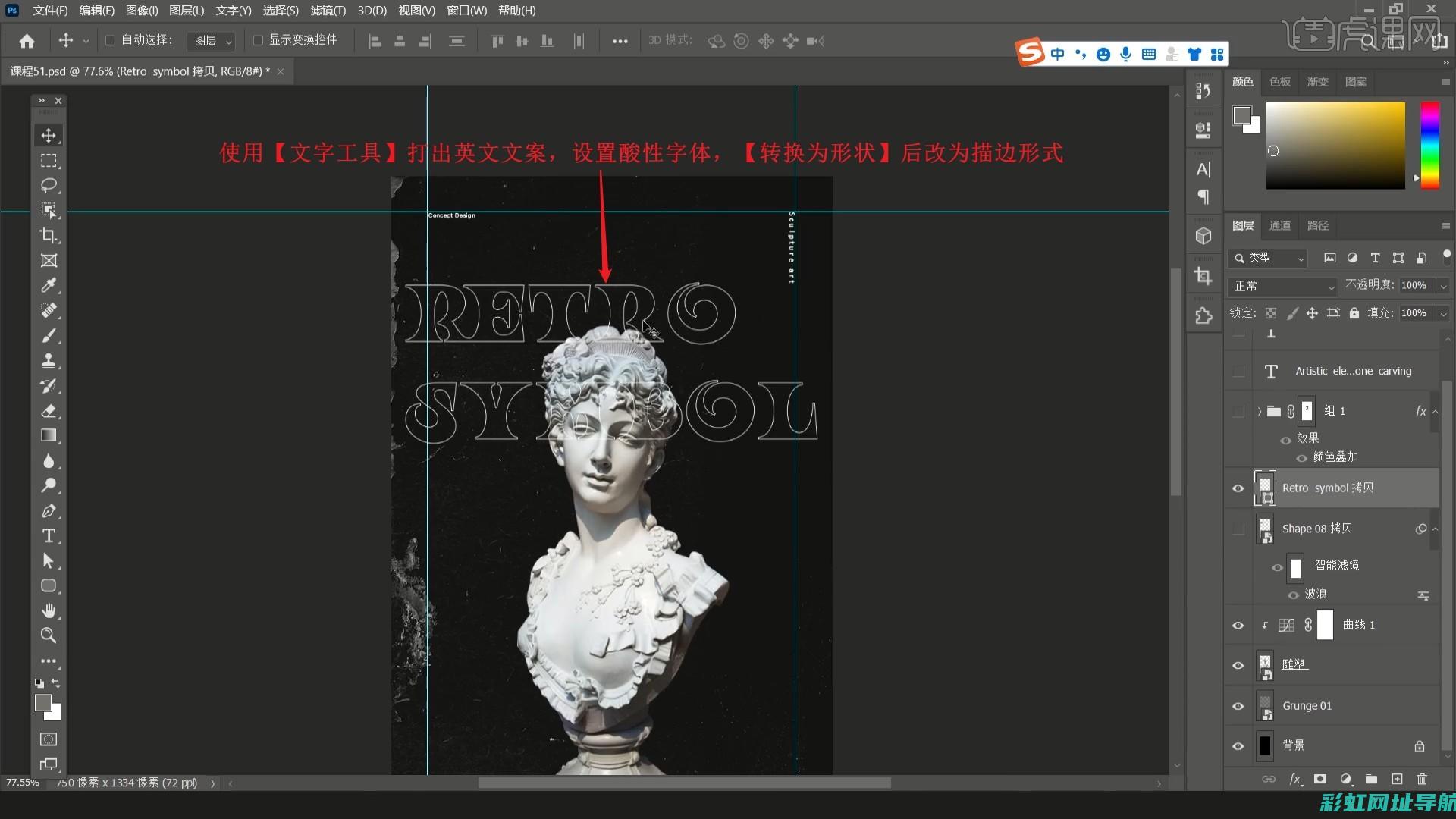Hide the 曲线 1 adjustment layer
The width and height of the screenshot is (1456, 819).
tap(1238, 626)
